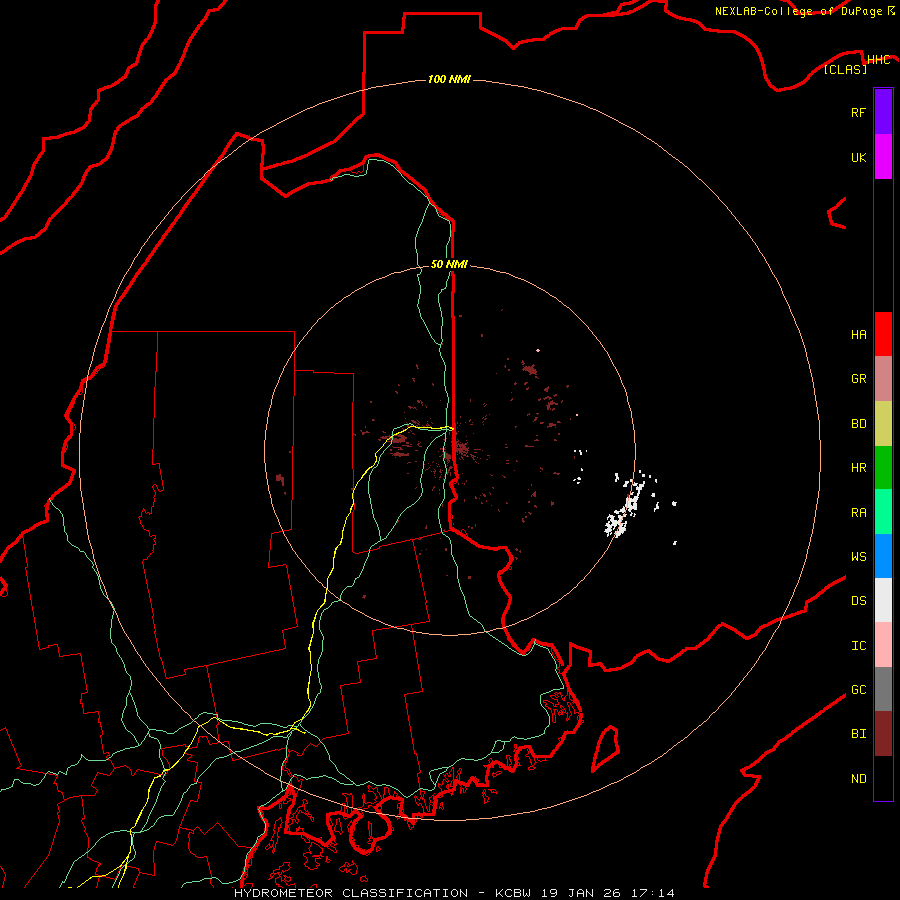Click the magenta UK color swatch
Screen dimensions: 900x900
[x=883, y=157]
